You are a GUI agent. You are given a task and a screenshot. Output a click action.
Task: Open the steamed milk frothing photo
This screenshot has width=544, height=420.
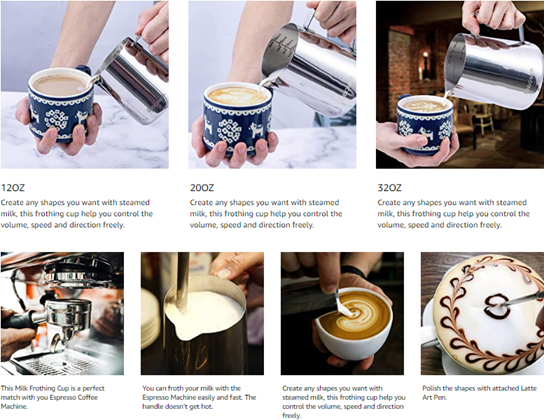click(202, 313)
